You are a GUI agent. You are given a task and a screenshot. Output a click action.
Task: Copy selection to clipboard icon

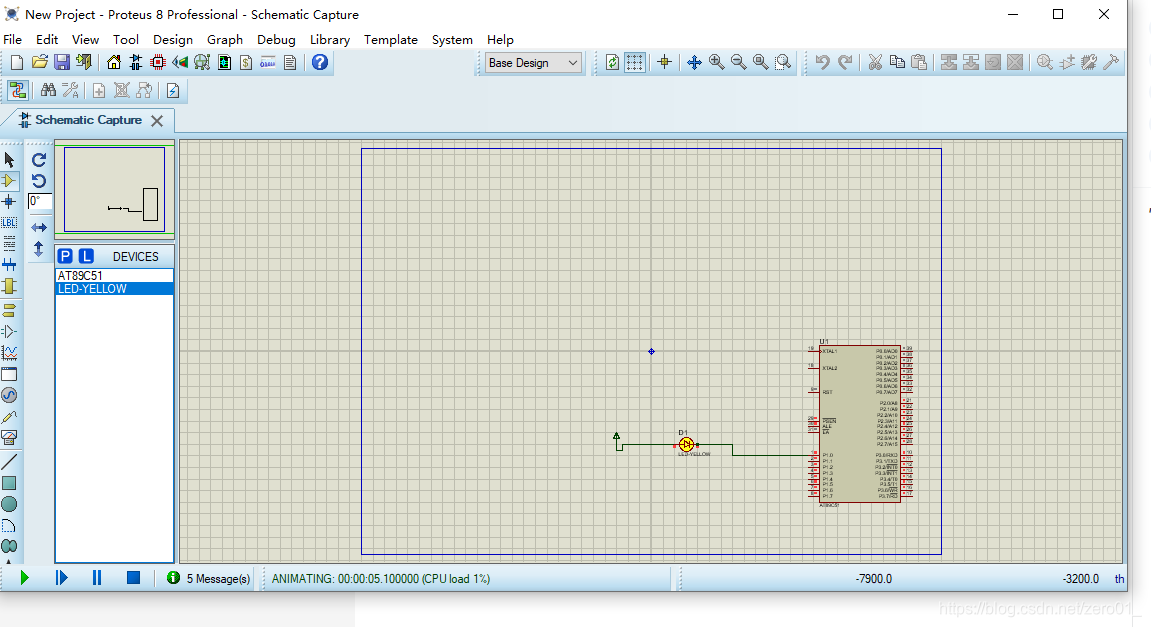point(897,62)
